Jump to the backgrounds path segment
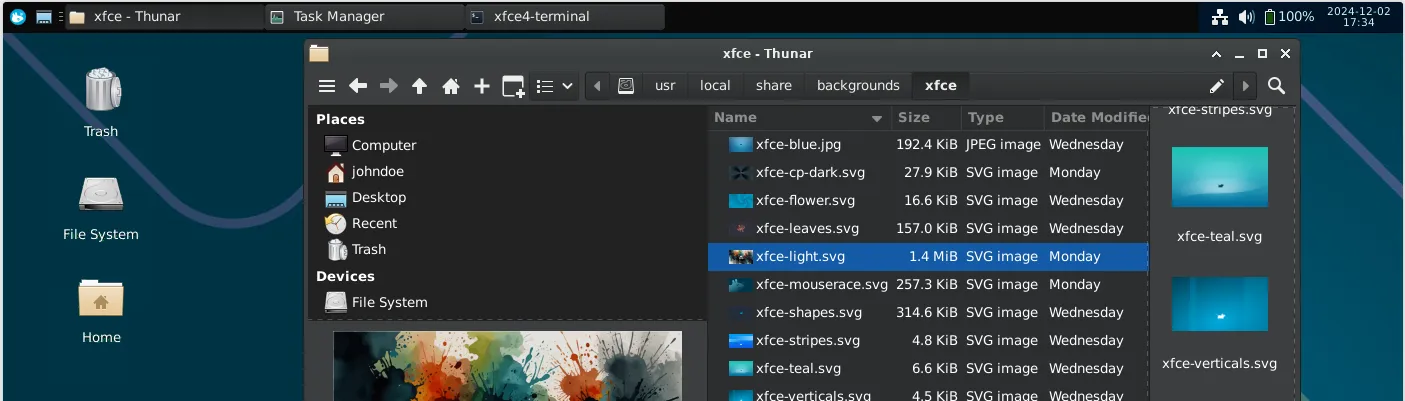This screenshot has width=1405, height=401. [858, 86]
